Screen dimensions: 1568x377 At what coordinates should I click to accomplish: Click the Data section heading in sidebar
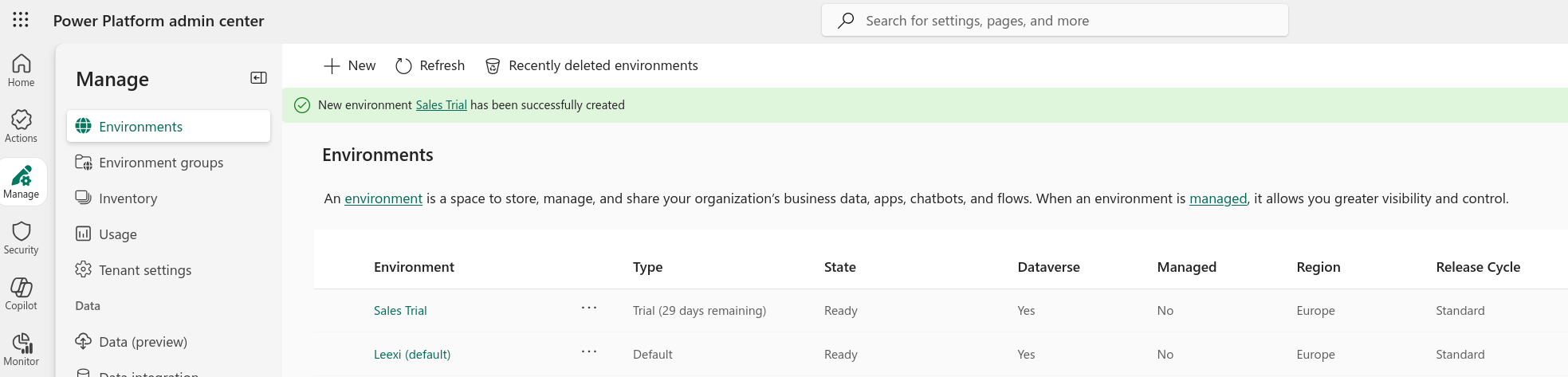click(x=88, y=306)
